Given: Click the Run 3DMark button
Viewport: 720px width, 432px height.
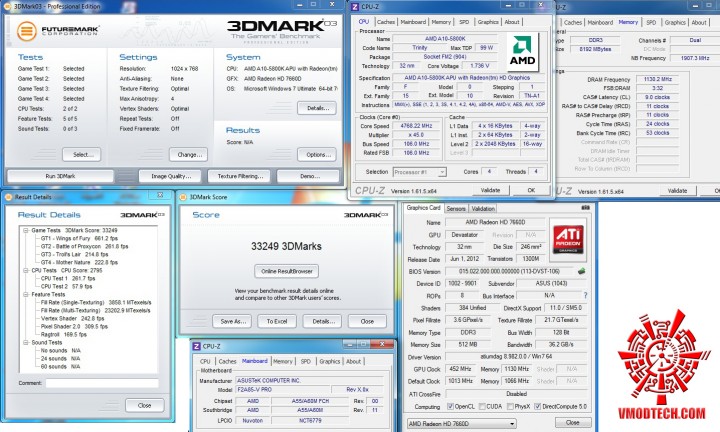Looking at the screenshot, I should (60, 176).
